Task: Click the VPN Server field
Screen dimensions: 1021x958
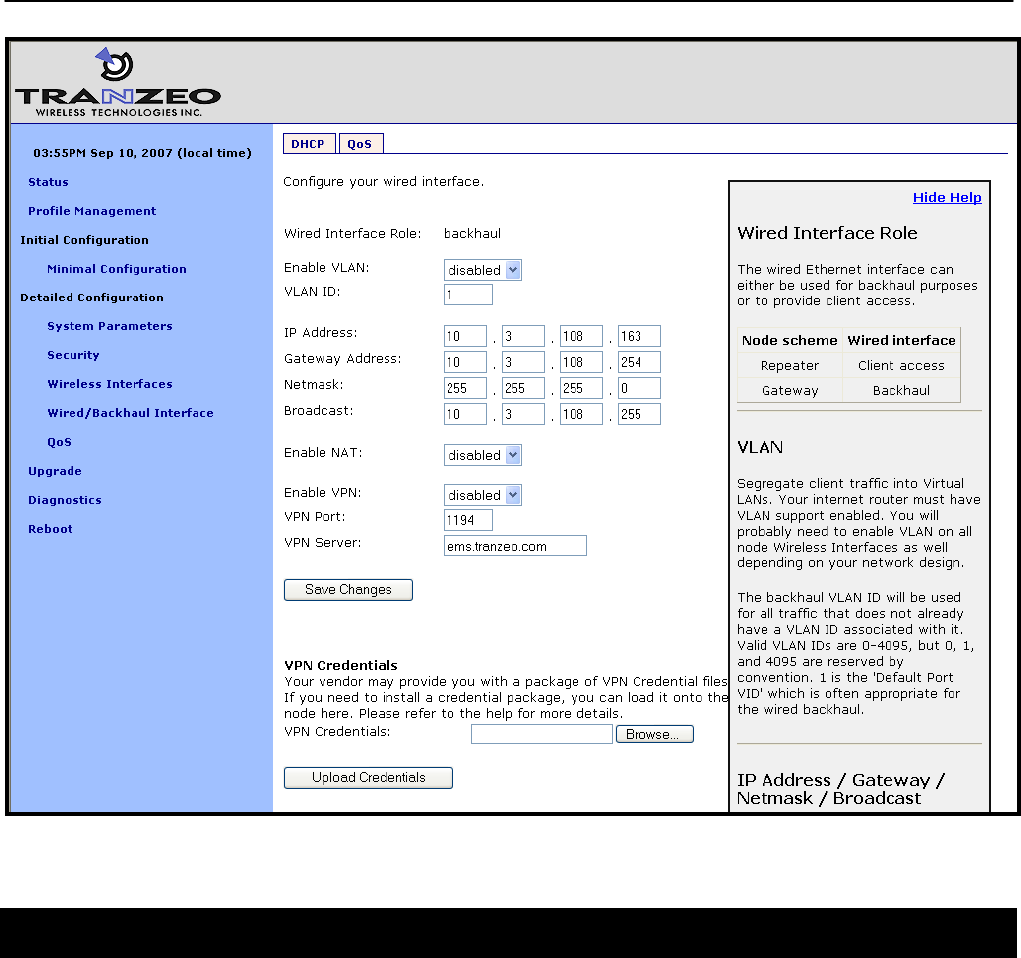Action: coord(515,546)
